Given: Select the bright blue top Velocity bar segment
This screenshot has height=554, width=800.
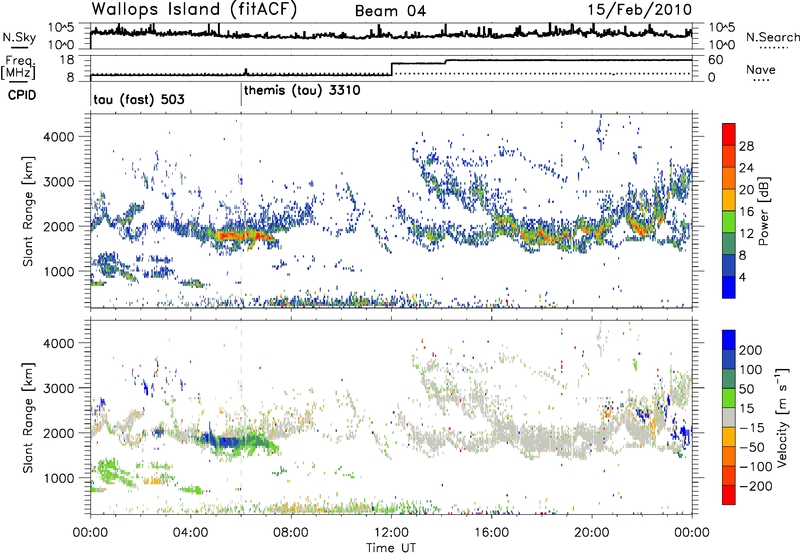Looking at the screenshot, I should pyautogui.click(x=729, y=340).
